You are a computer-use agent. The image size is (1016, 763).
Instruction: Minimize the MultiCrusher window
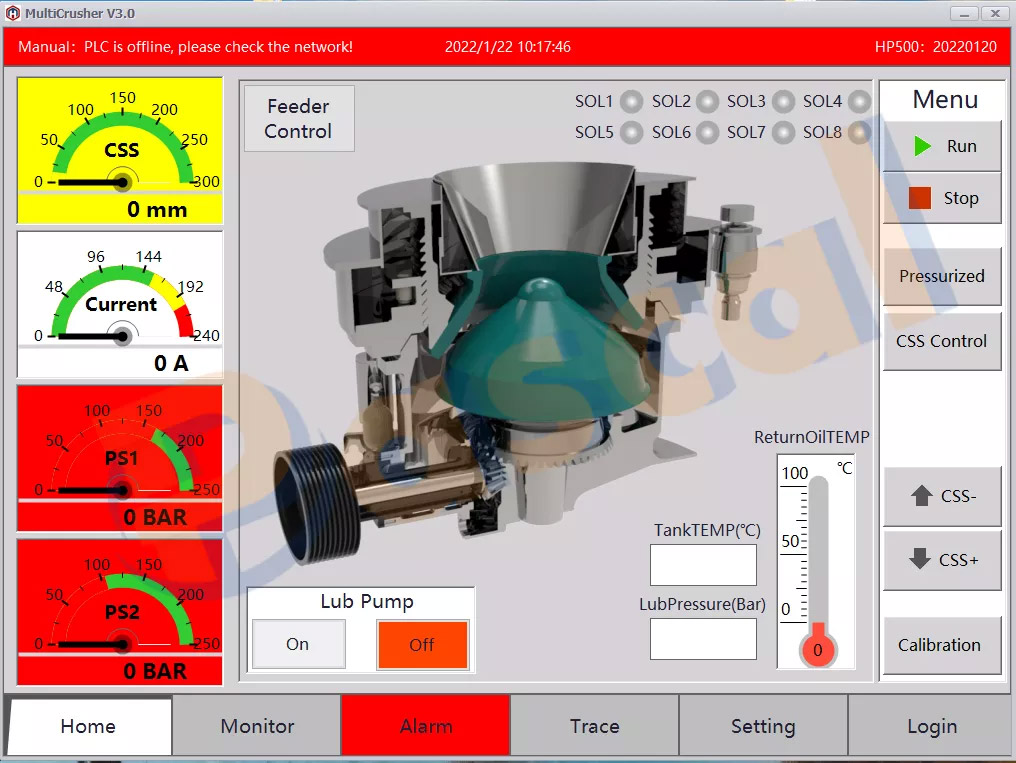964,13
